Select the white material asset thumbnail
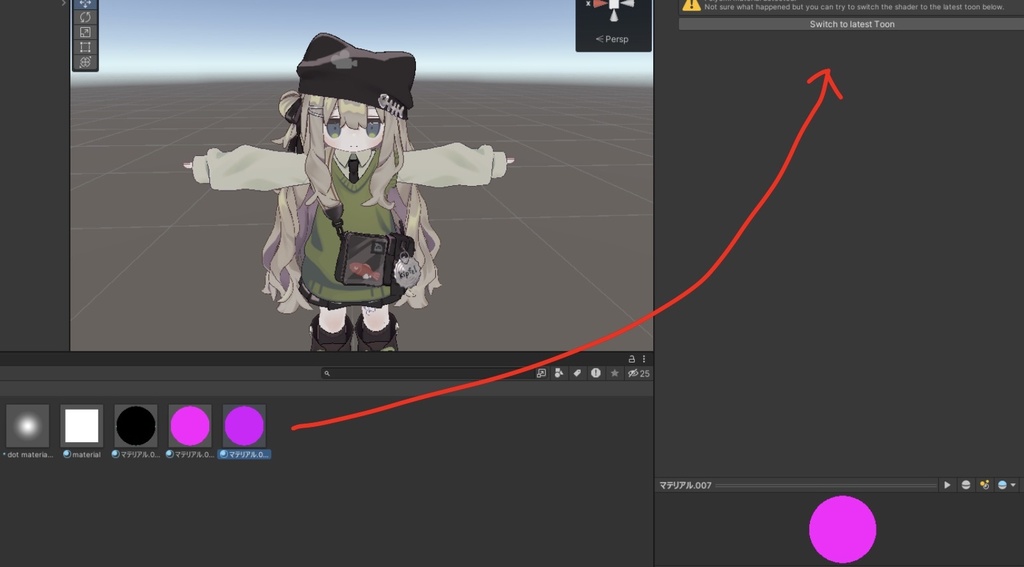The width and height of the screenshot is (1024, 567). [x=82, y=426]
